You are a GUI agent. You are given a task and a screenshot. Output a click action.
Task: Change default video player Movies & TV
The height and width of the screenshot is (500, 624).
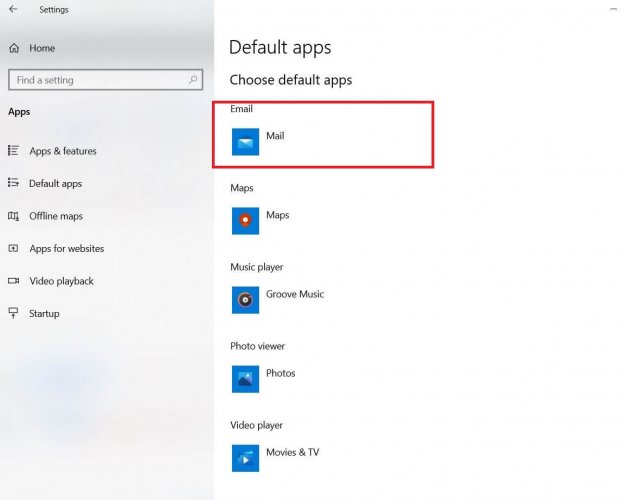click(292, 452)
